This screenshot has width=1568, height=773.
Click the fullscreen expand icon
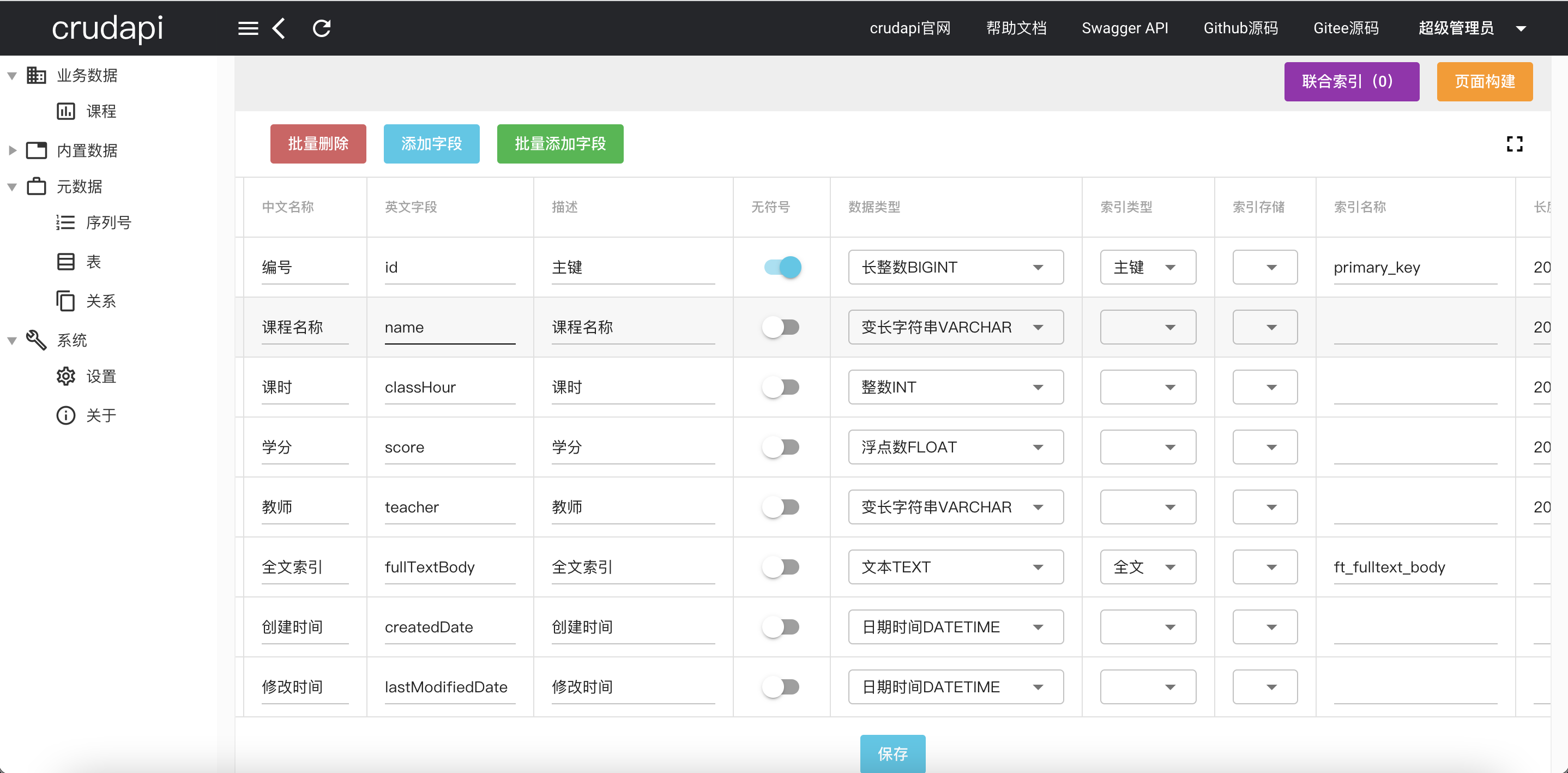tap(1515, 144)
